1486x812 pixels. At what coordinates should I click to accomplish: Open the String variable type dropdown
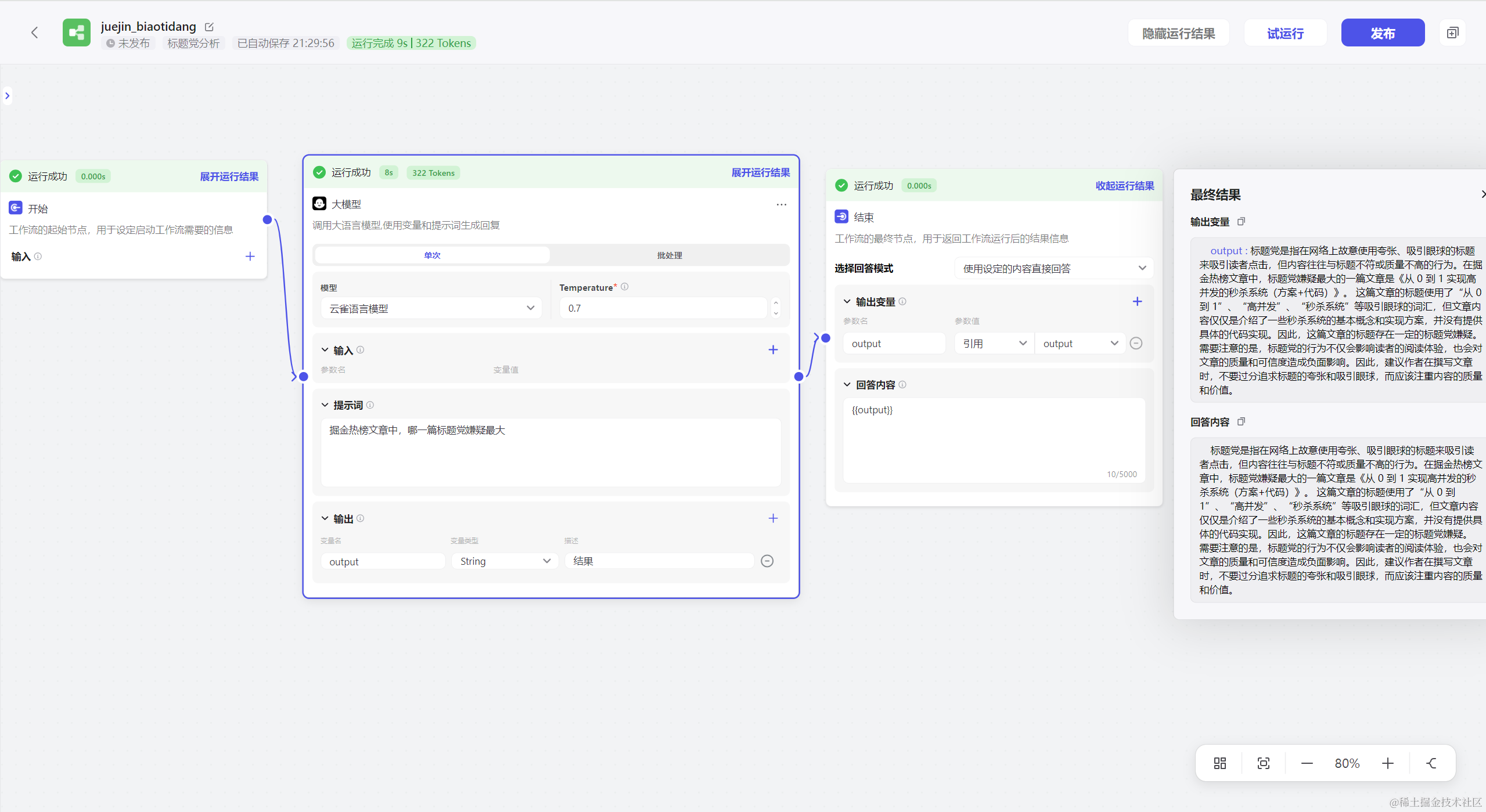504,561
